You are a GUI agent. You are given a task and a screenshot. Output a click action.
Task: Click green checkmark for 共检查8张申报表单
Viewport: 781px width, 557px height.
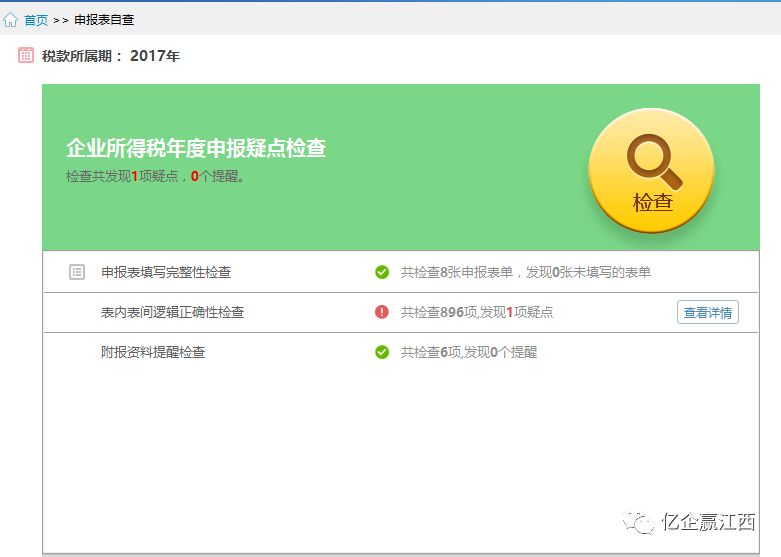click(382, 272)
